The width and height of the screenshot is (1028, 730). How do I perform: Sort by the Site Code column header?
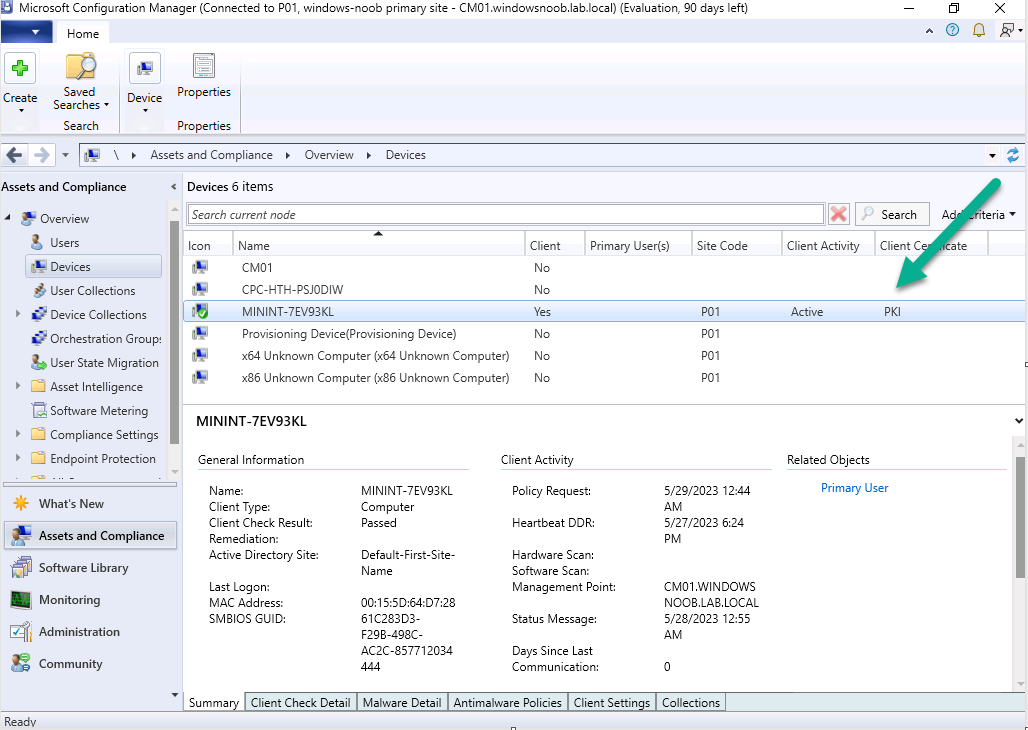(x=737, y=245)
